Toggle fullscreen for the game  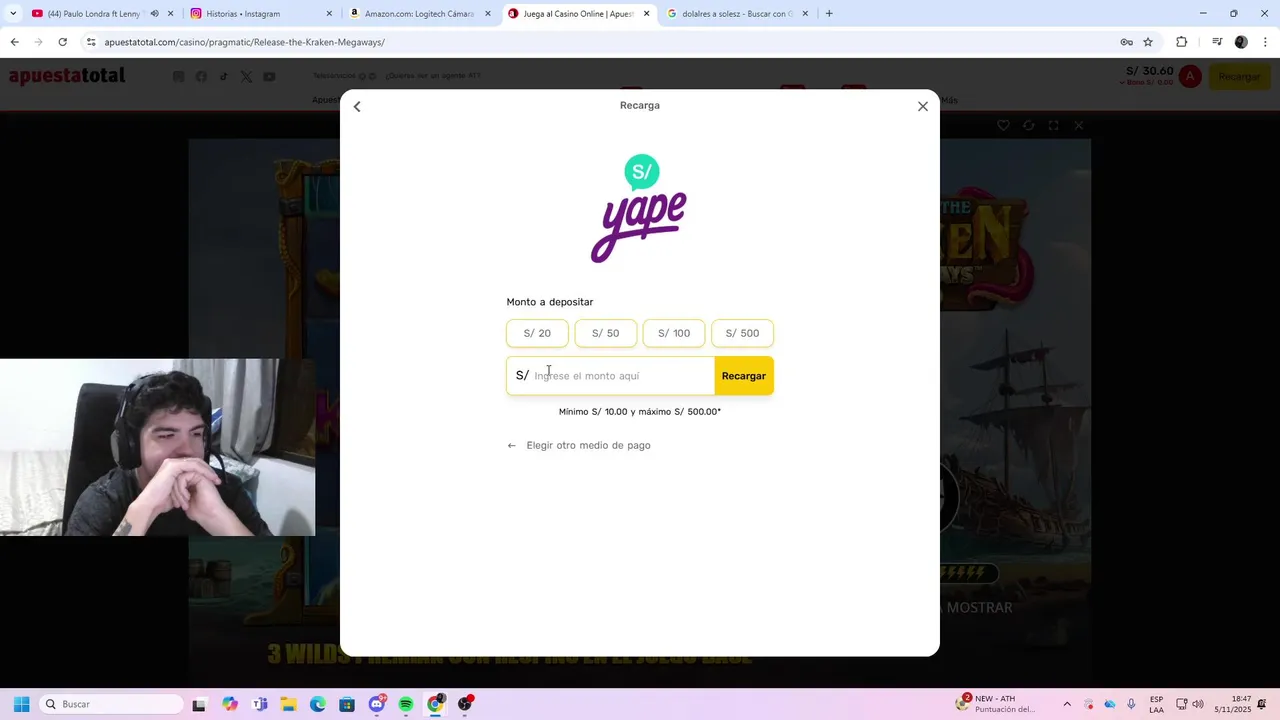(x=1053, y=125)
